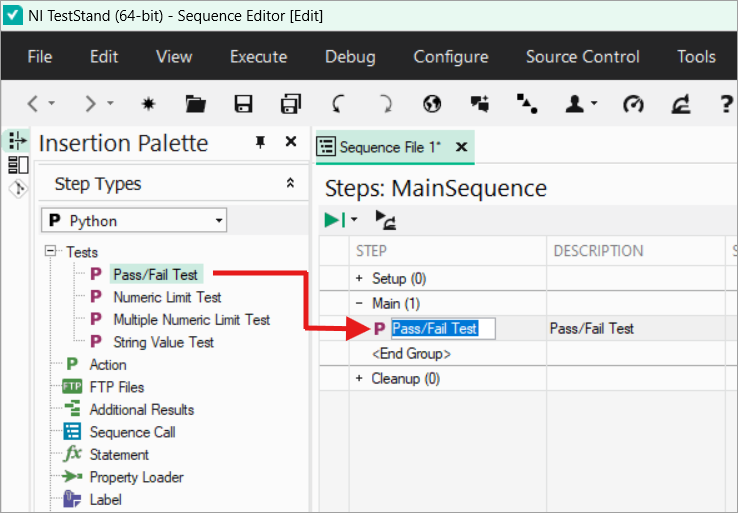Click the run selected steps icon
Image resolution: width=738 pixels, height=513 pixels.
(x=385, y=220)
